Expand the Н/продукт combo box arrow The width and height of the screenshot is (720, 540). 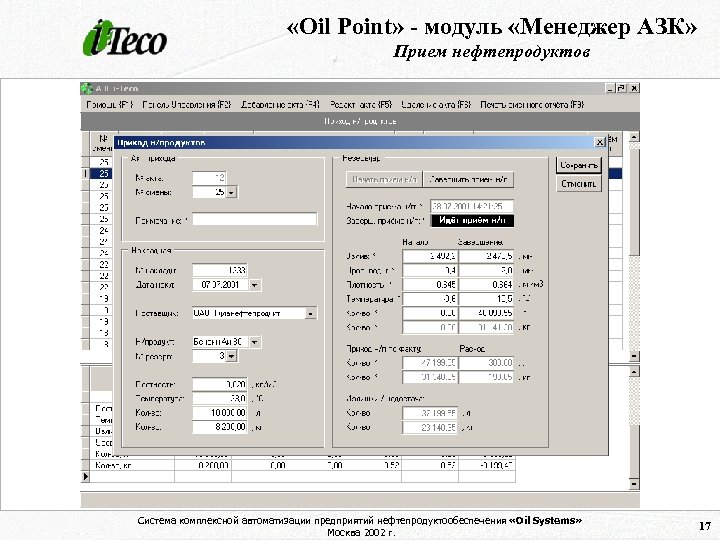click(x=254, y=342)
